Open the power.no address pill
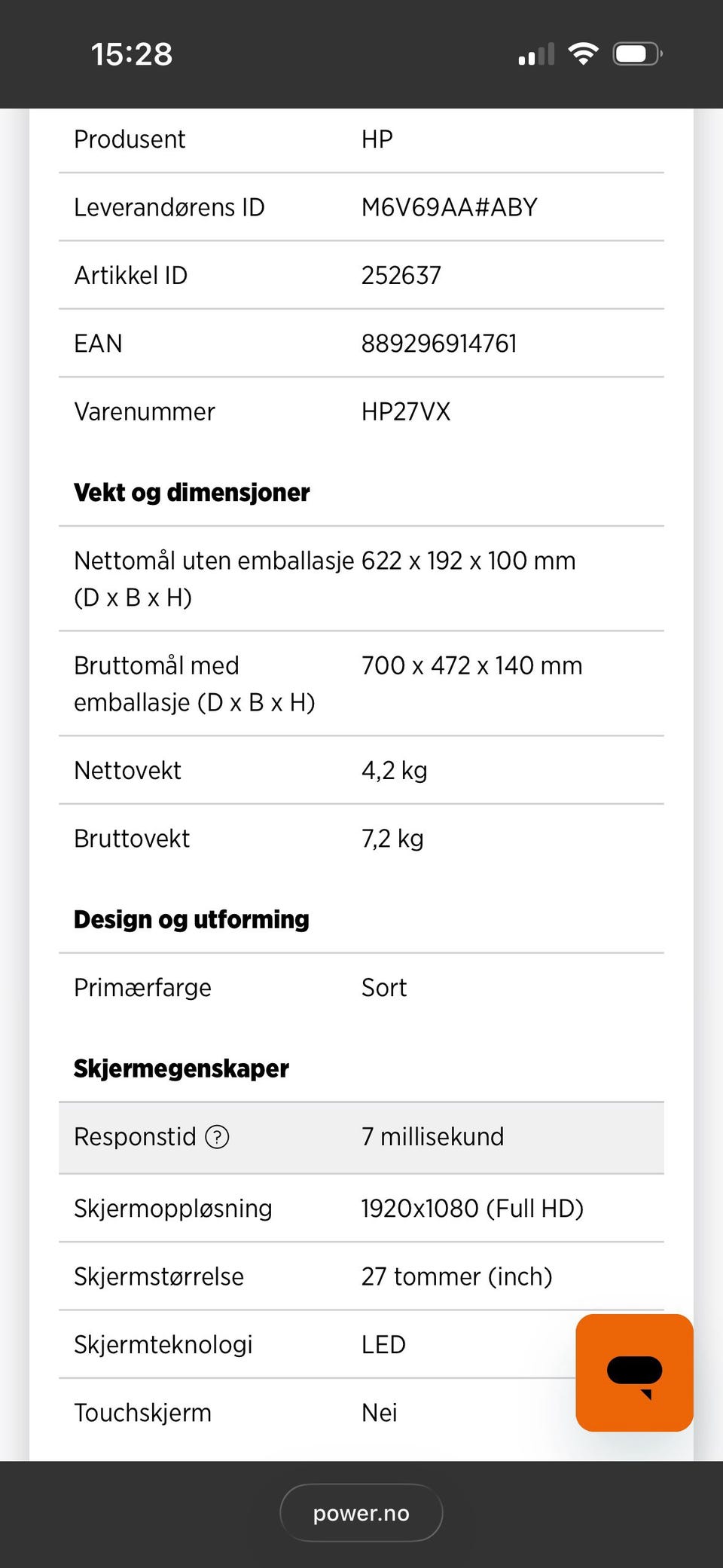 (361, 1513)
